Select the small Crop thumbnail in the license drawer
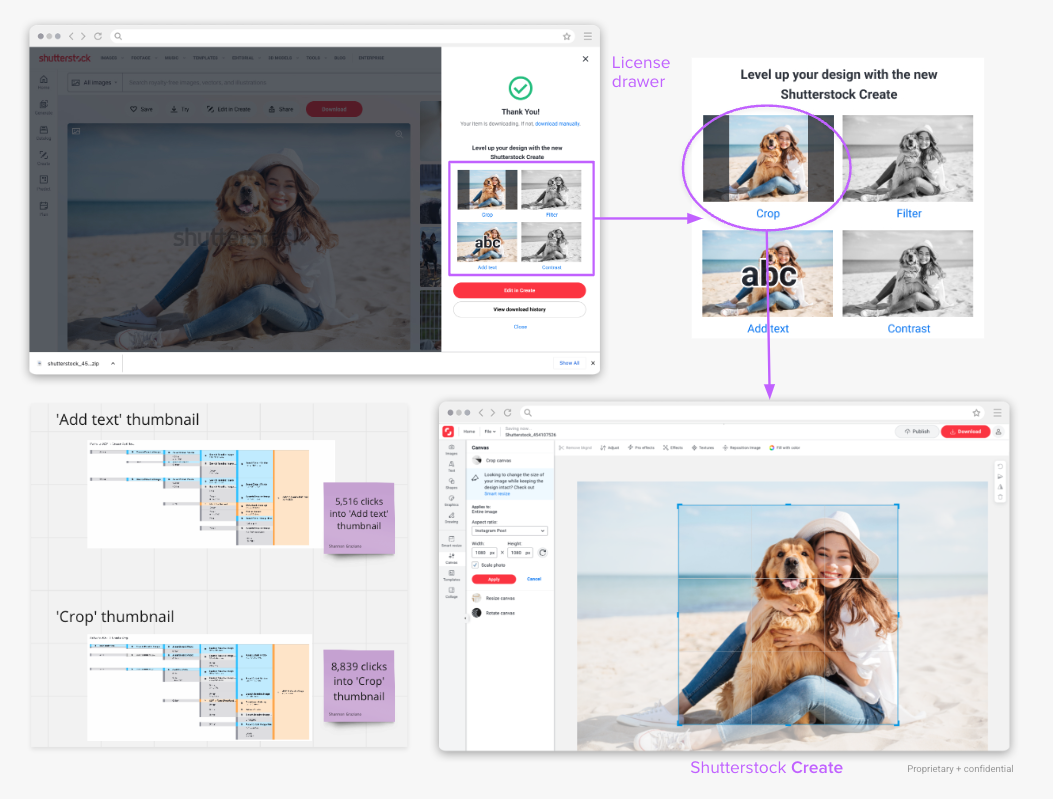Screen dimensions: 1053x799 487,191
